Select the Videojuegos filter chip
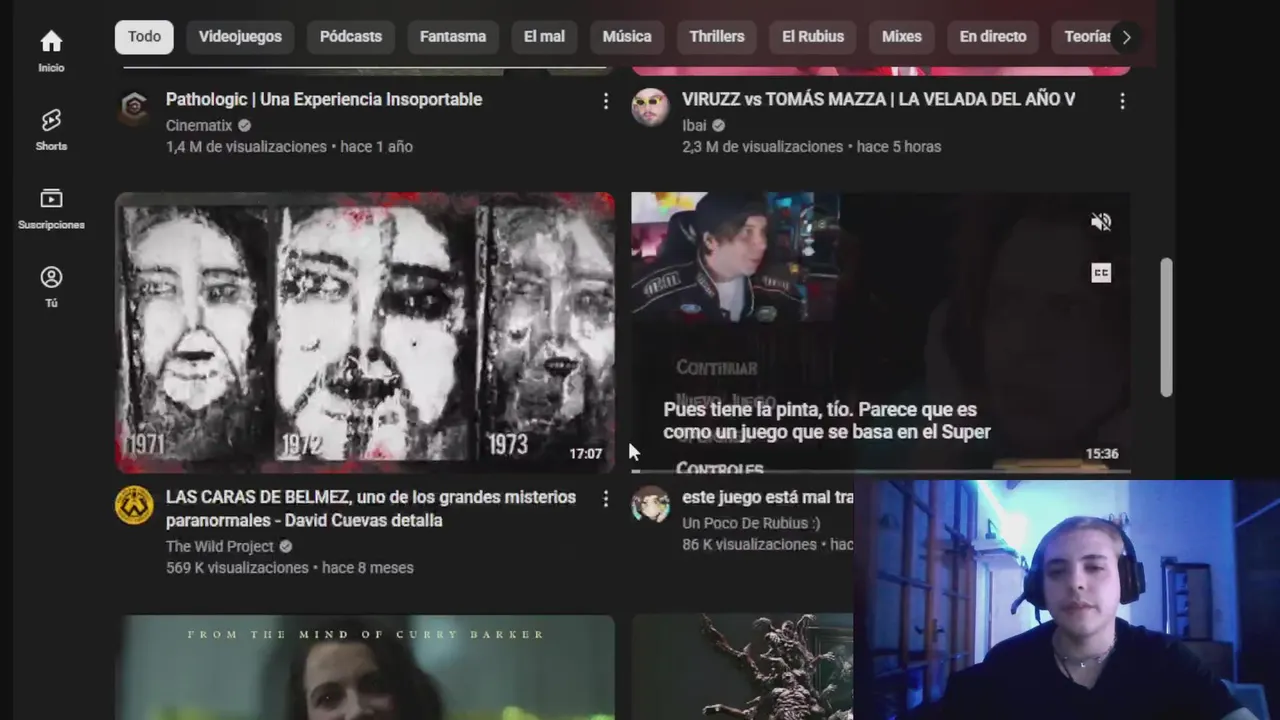This screenshot has height=720, width=1280. (x=240, y=37)
